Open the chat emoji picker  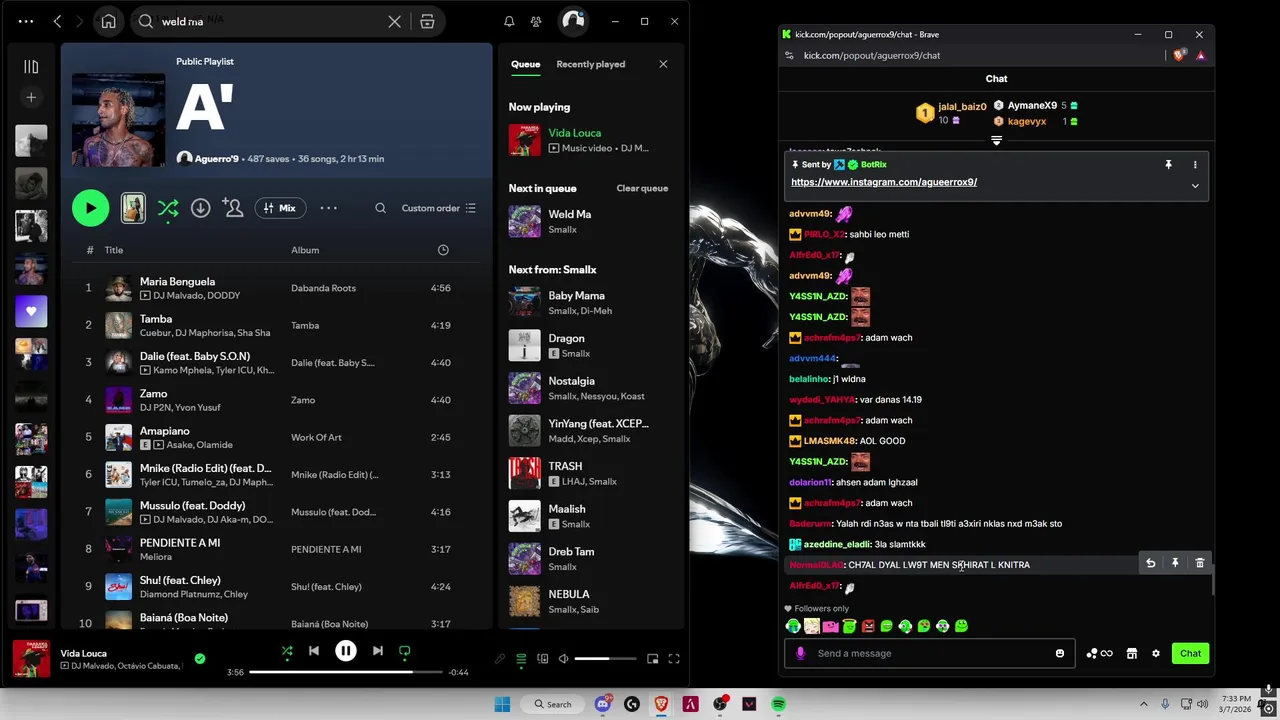1060,653
